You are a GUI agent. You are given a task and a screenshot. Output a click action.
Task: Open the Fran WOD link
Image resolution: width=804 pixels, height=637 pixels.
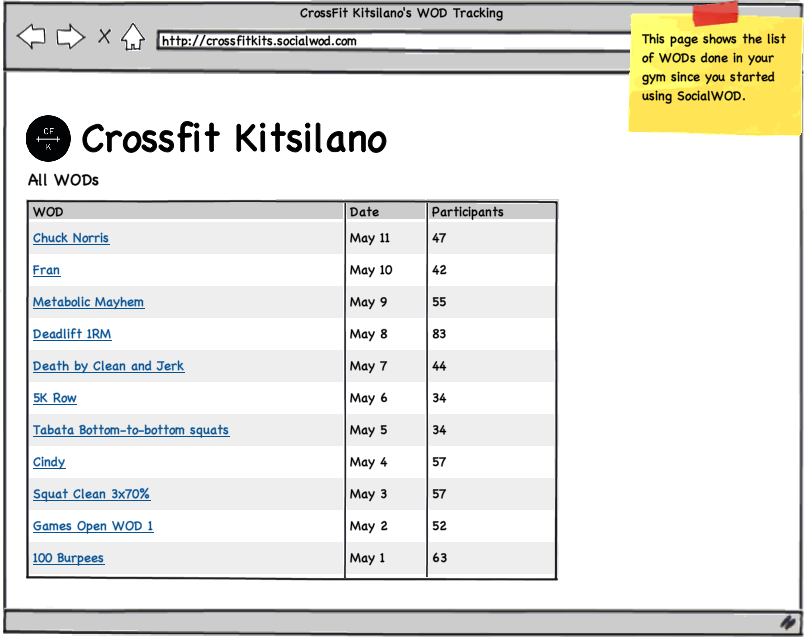click(x=46, y=270)
